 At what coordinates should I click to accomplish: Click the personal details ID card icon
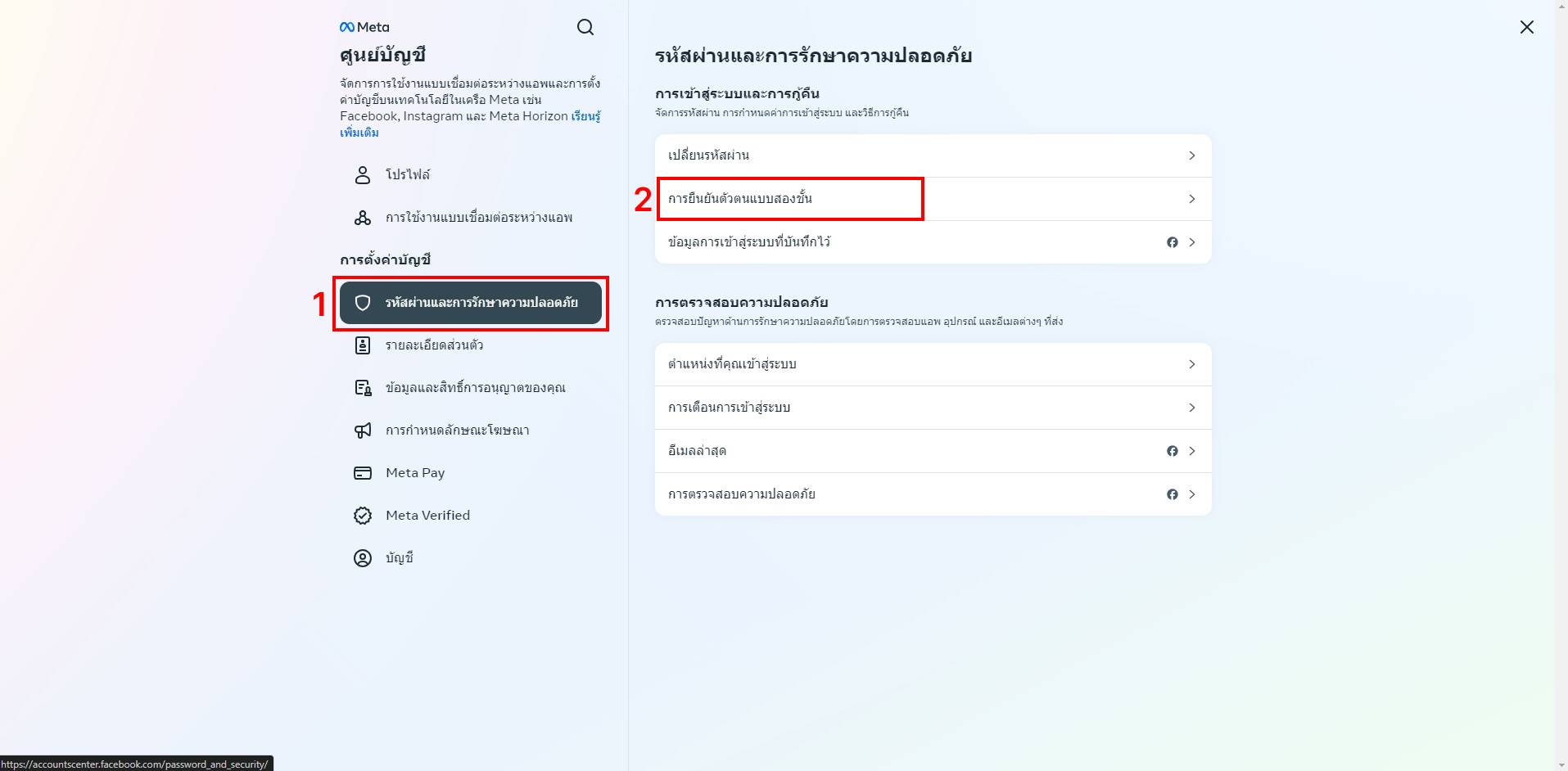click(363, 345)
